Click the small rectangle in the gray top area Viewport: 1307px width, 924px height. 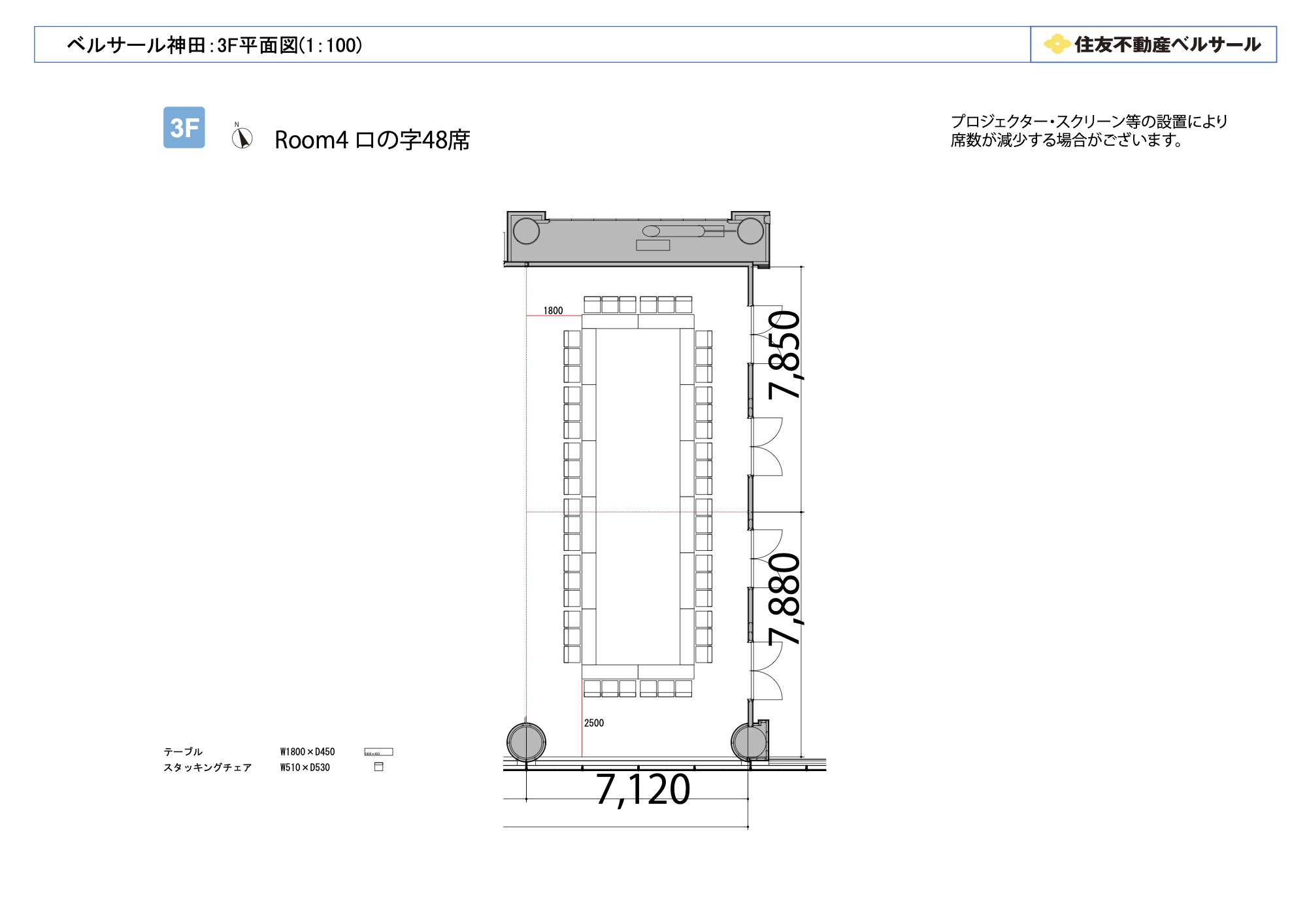pos(653,245)
